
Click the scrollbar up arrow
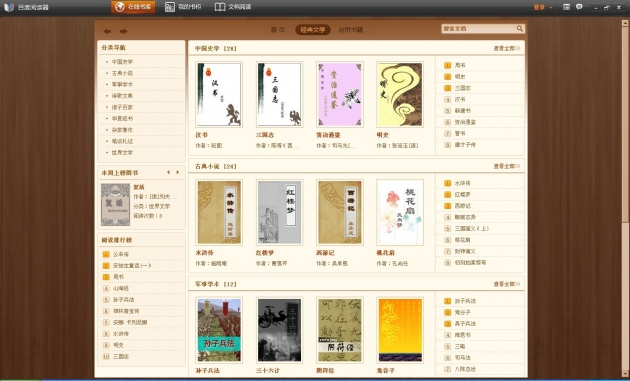tap(625, 23)
